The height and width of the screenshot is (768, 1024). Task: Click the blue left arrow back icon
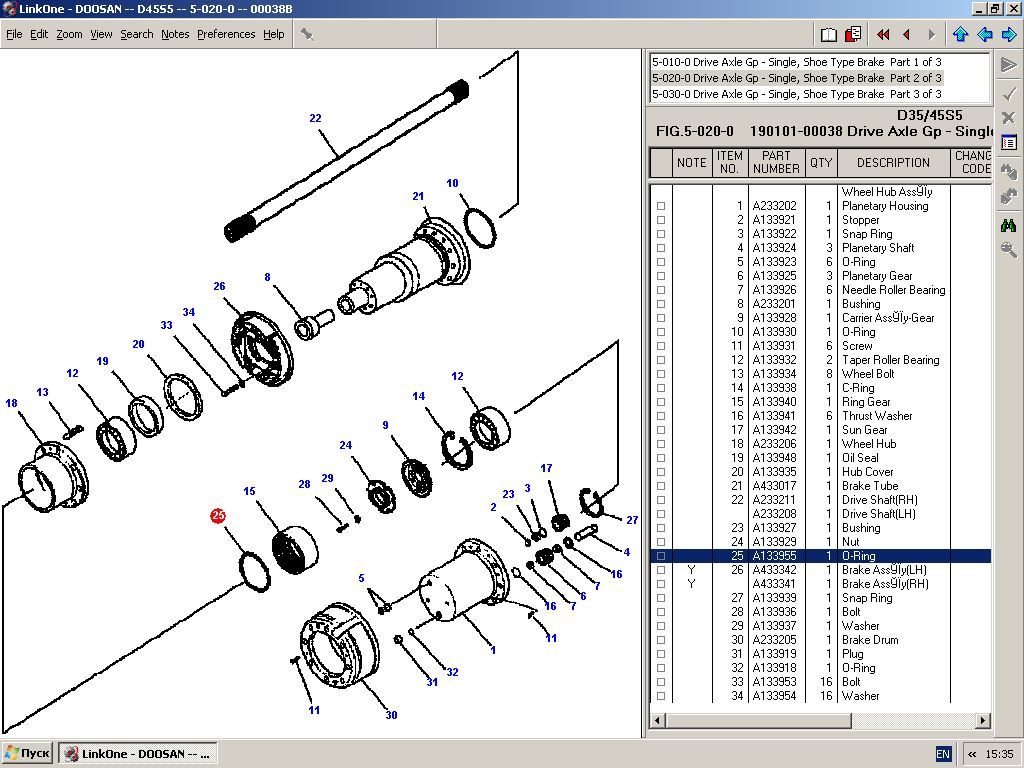[985, 35]
